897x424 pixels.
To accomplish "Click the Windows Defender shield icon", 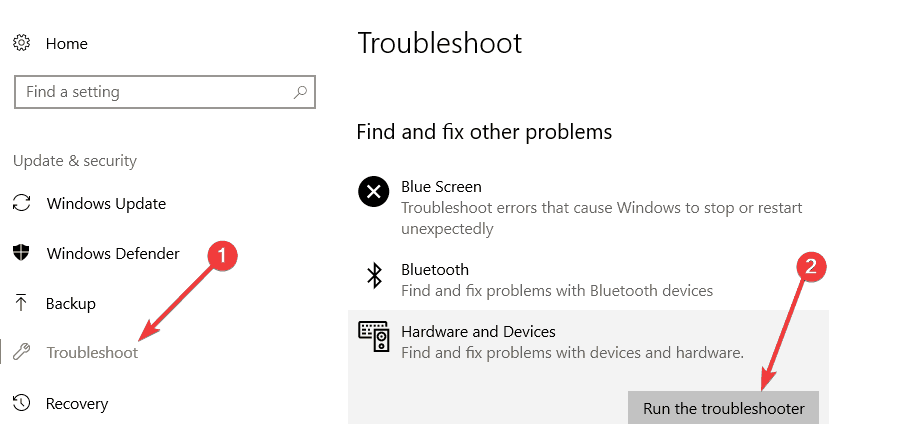I will [x=21, y=253].
